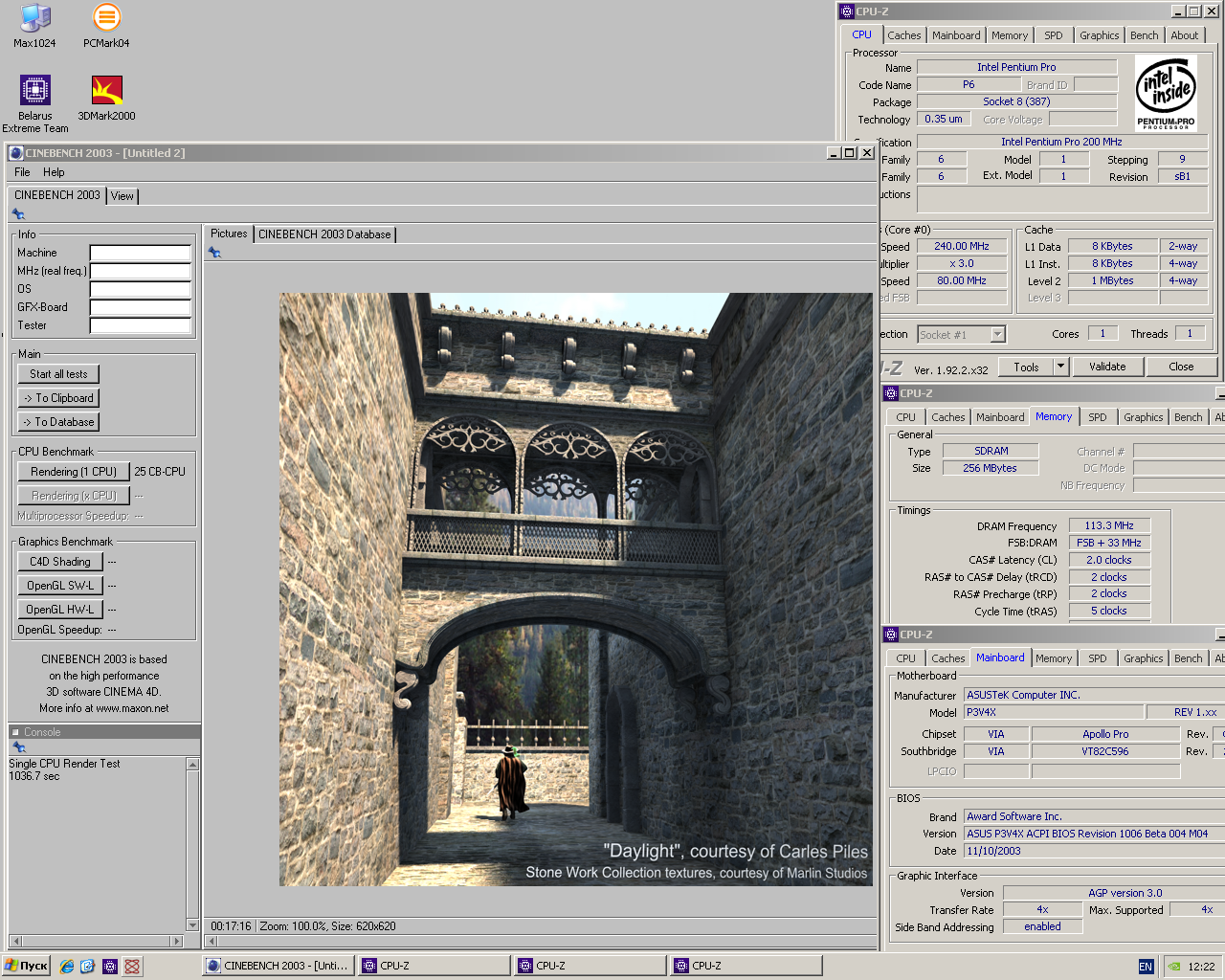Click the NVIDIA tray icon
This screenshot has height=980, width=1225.
(x=1174, y=967)
